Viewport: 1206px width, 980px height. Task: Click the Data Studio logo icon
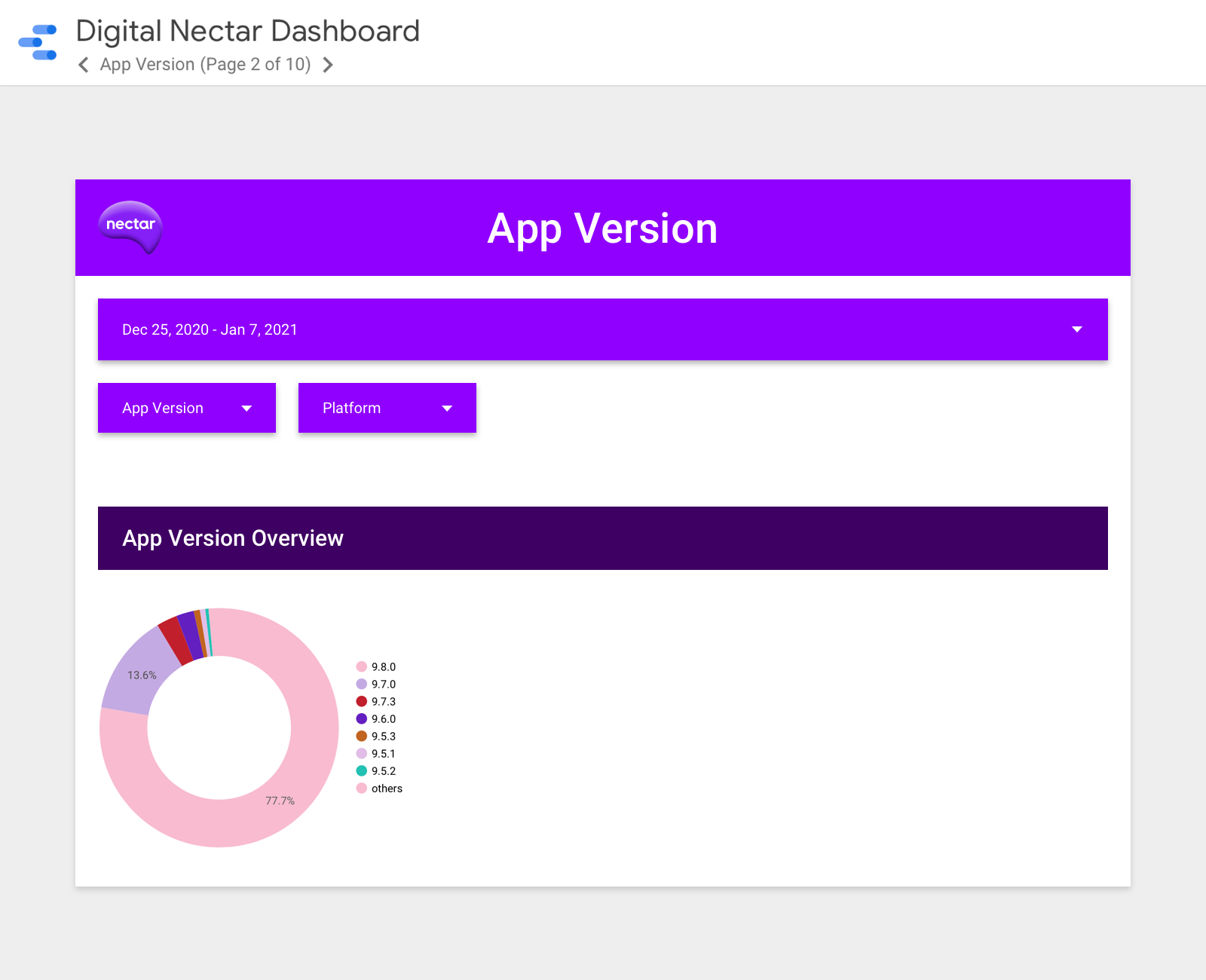[38, 42]
